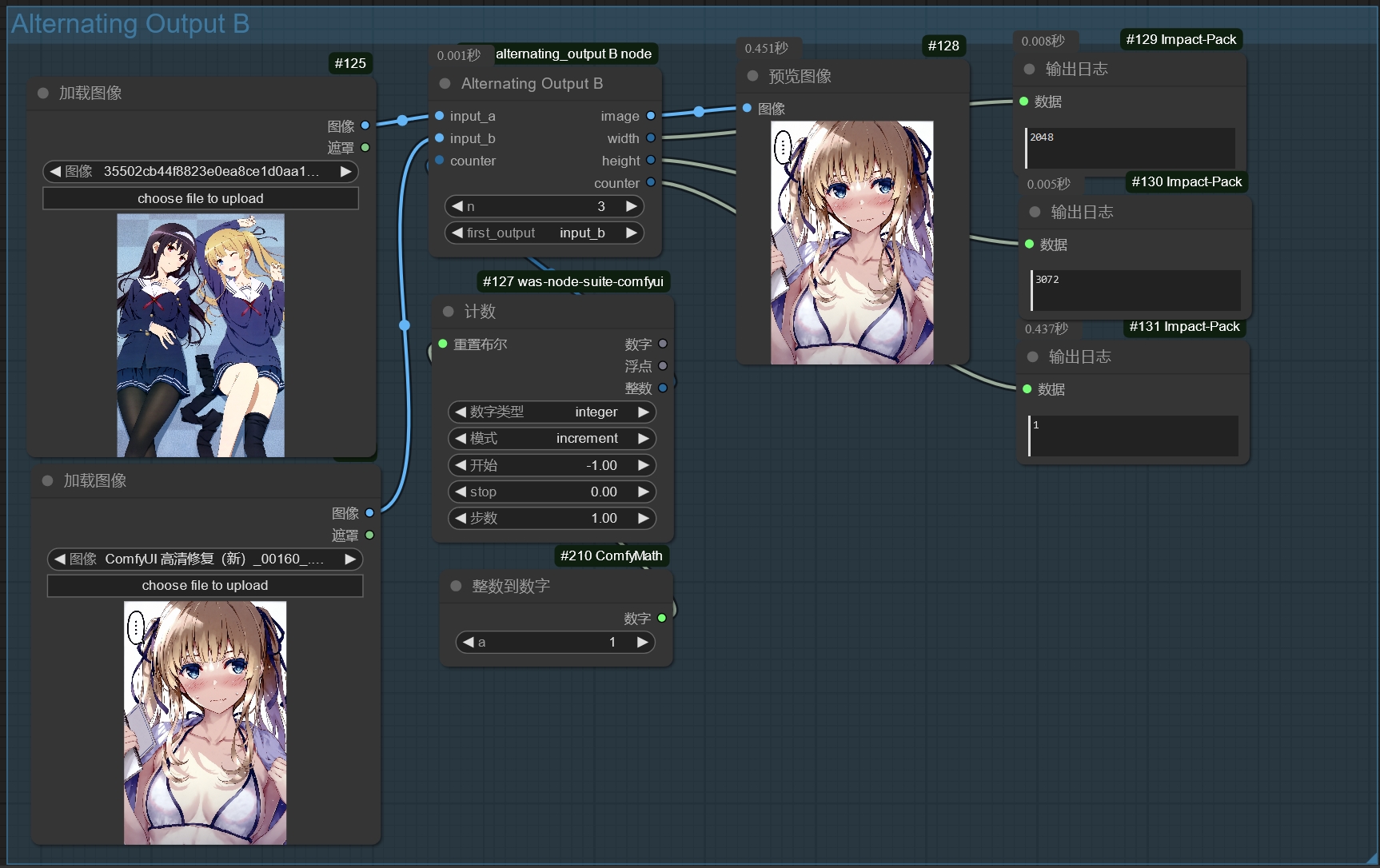The image size is (1380, 868).
Task: Click 计数 node 浮点 output socket
Action: pyautogui.click(x=663, y=366)
